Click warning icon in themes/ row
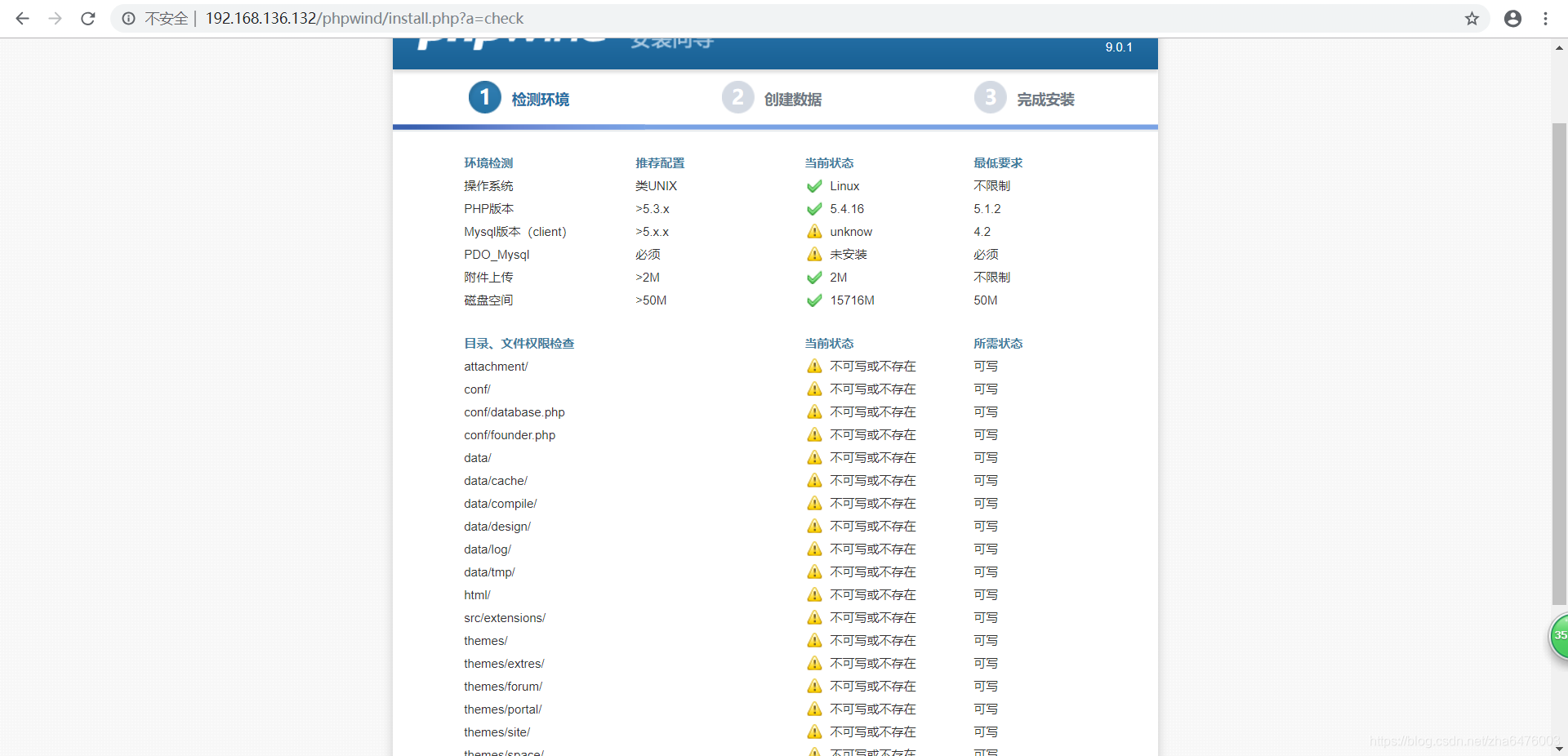 point(814,641)
